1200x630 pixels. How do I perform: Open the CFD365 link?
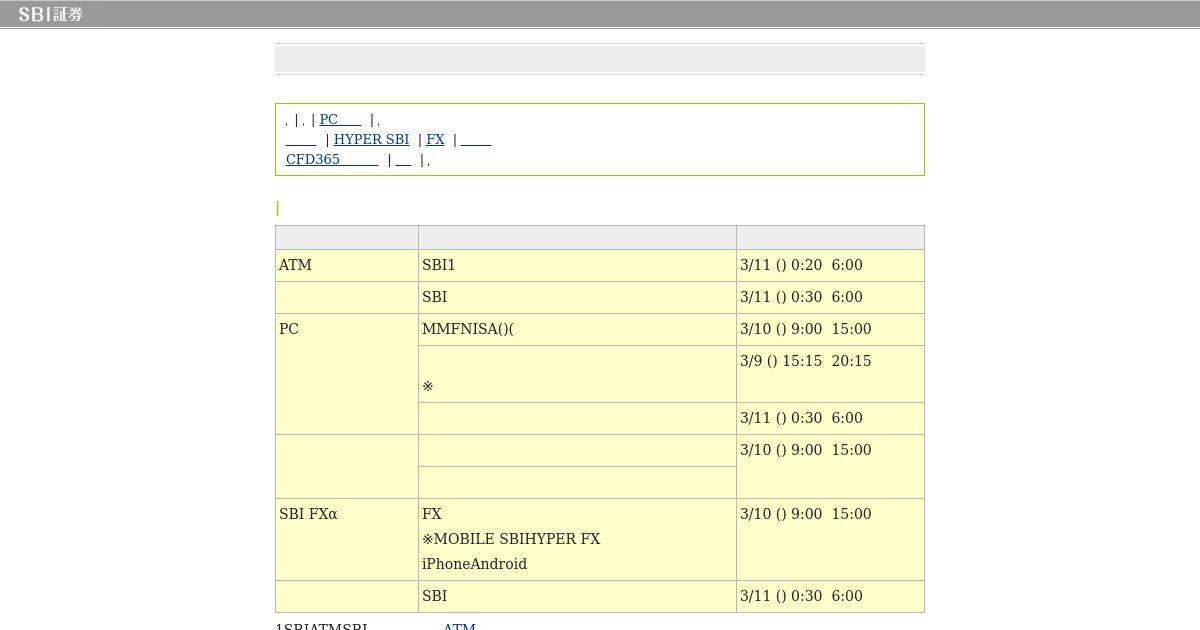tap(332, 159)
